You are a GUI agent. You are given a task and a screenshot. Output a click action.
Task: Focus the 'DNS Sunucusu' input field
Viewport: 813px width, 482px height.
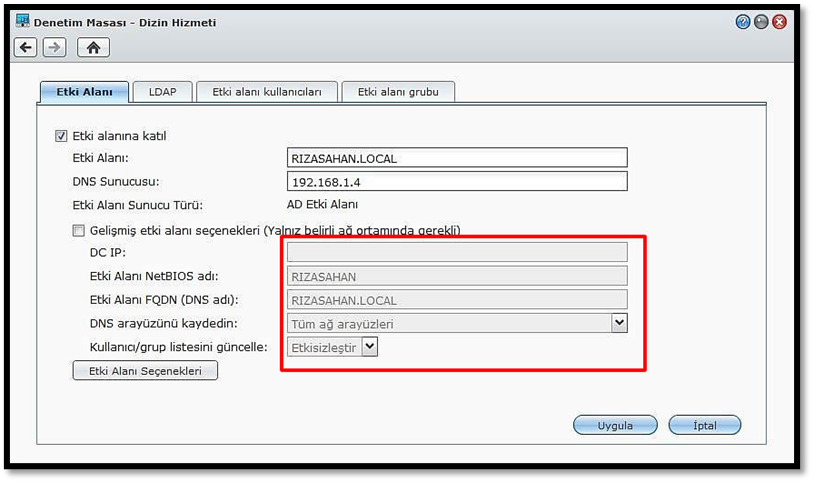tap(457, 181)
